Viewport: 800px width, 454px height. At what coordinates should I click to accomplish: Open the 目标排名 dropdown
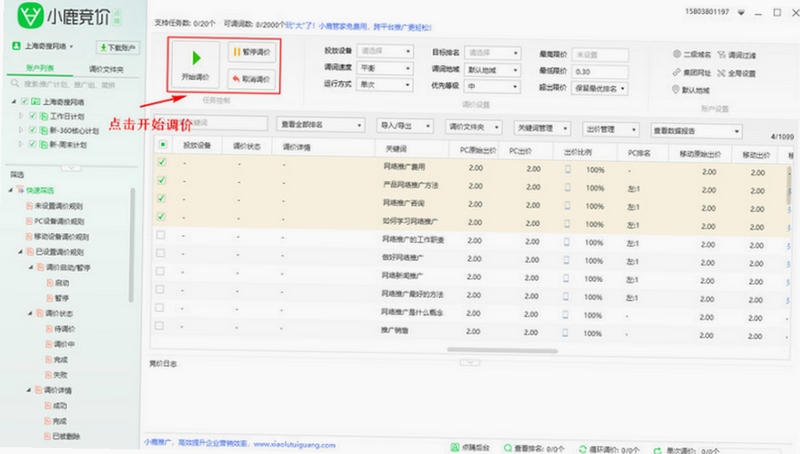pyautogui.click(x=492, y=53)
